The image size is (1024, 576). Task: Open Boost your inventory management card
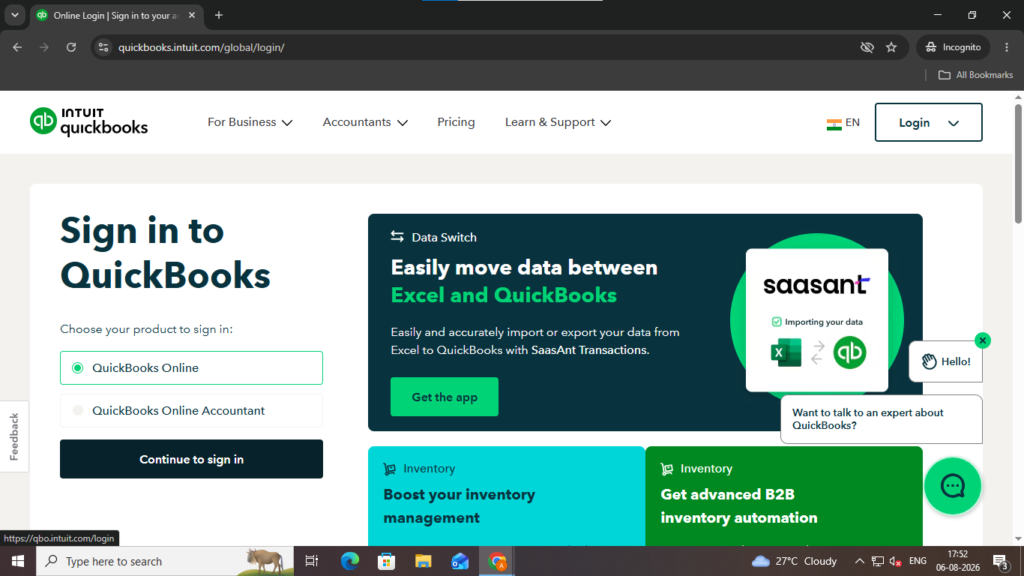(x=506, y=496)
